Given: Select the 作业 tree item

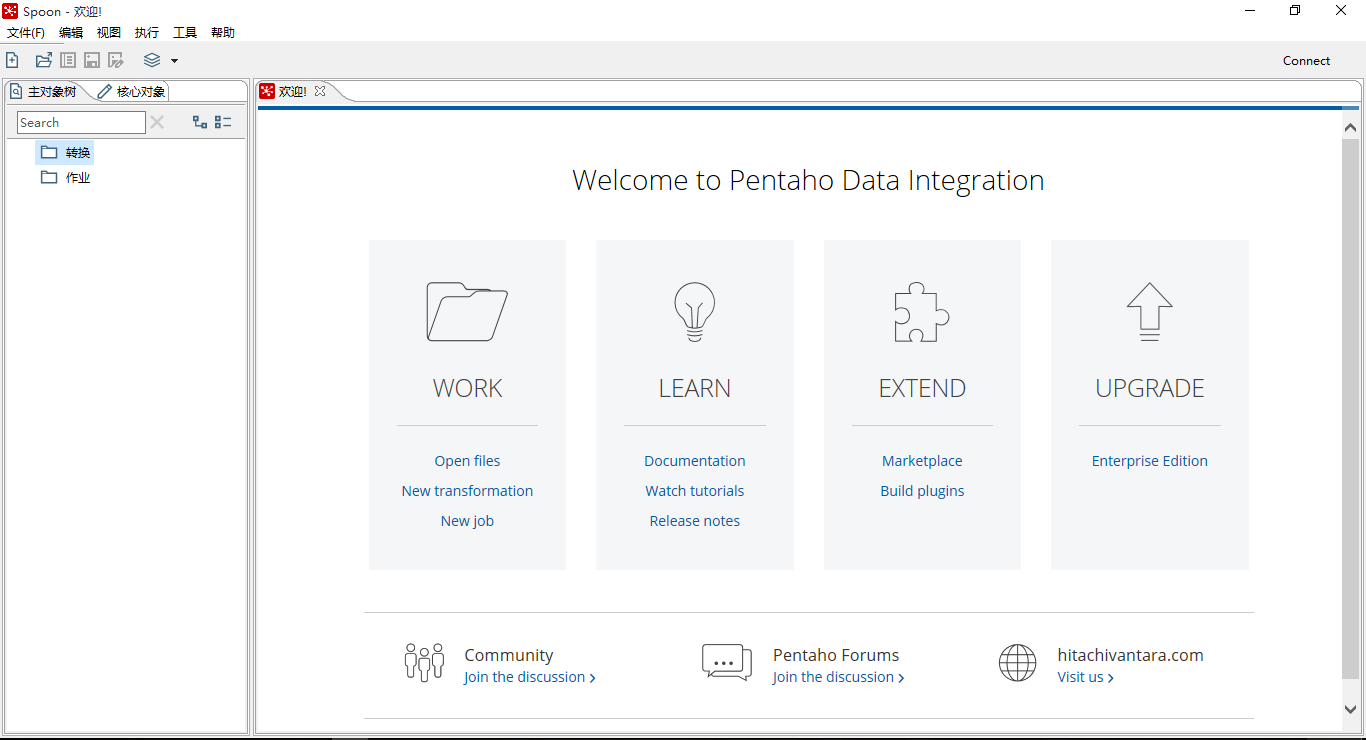Looking at the screenshot, I should point(65,177).
